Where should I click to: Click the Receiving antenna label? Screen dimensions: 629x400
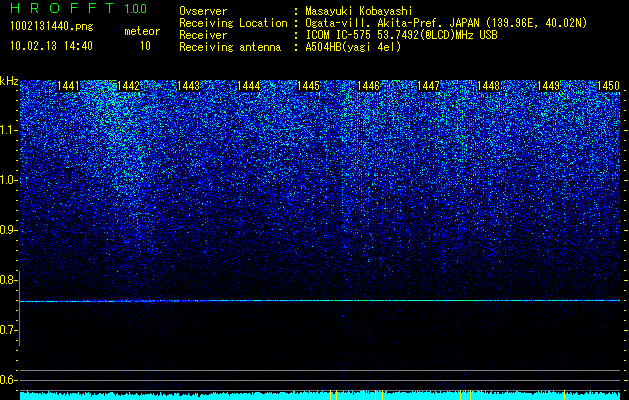pos(230,47)
